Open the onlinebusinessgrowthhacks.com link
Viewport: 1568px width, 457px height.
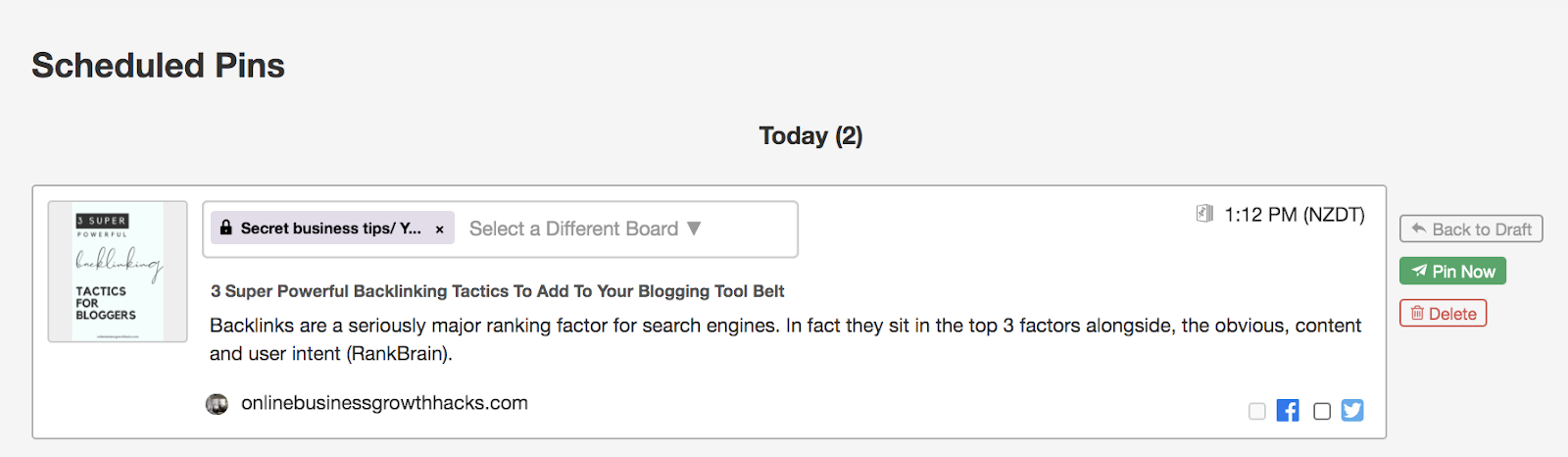click(384, 403)
